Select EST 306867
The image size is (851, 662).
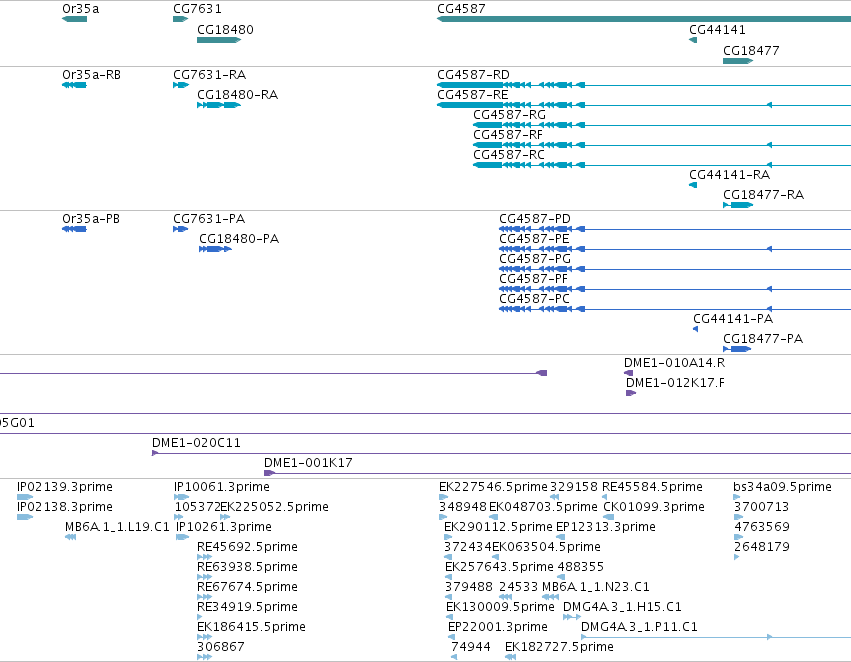tap(204, 657)
